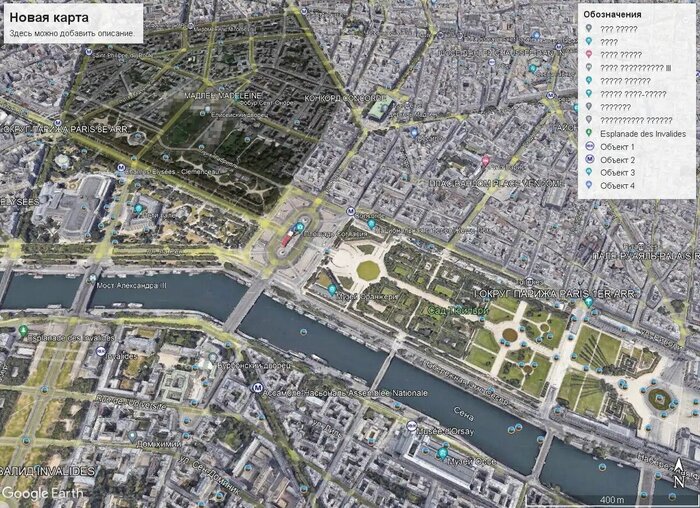Click the 400 m scale bar
This screenshot has height=508, width=700.
pyautogui.click(x=612, y=498)
